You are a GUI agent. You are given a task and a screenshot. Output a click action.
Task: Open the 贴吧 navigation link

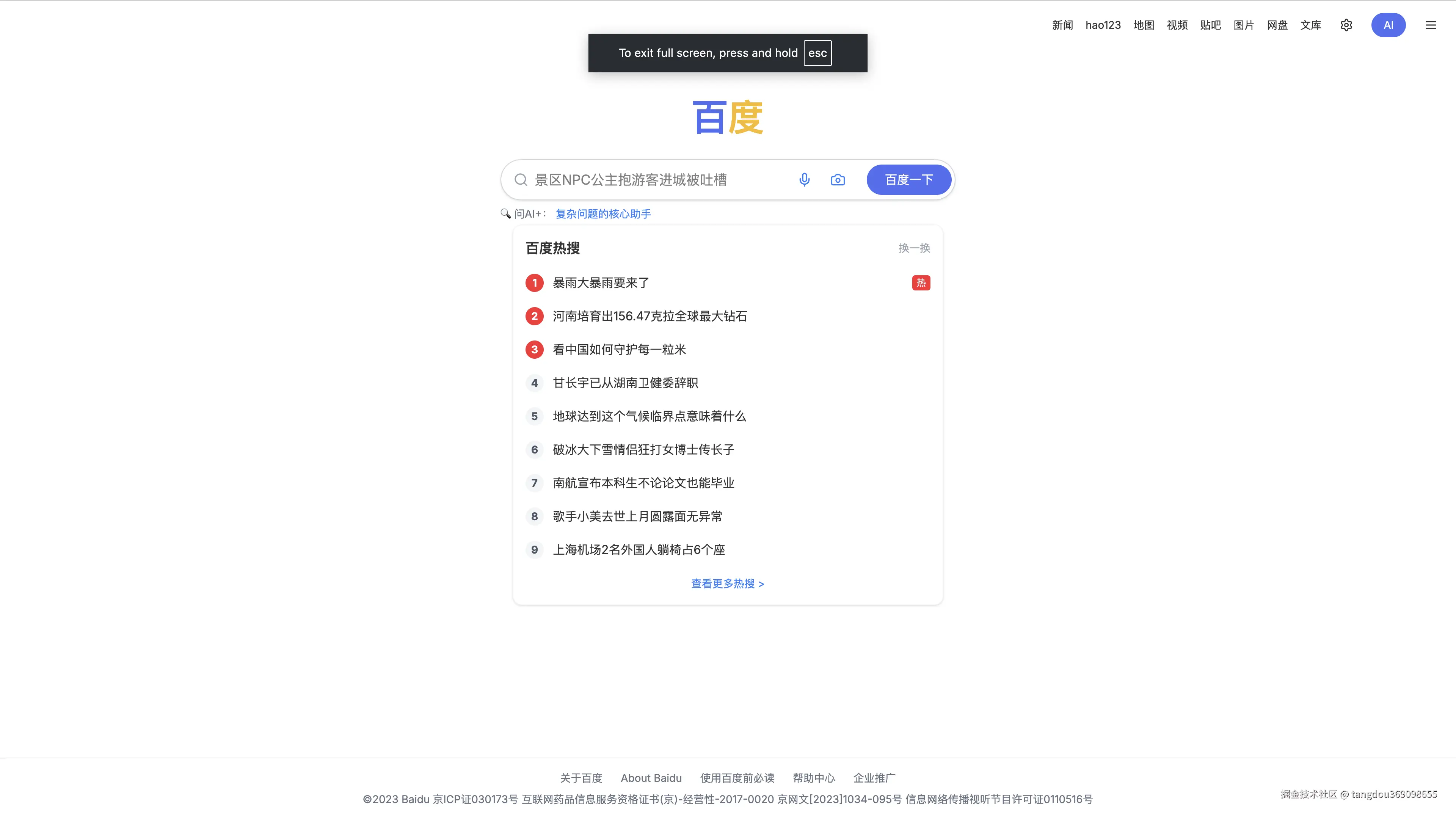1210,25
